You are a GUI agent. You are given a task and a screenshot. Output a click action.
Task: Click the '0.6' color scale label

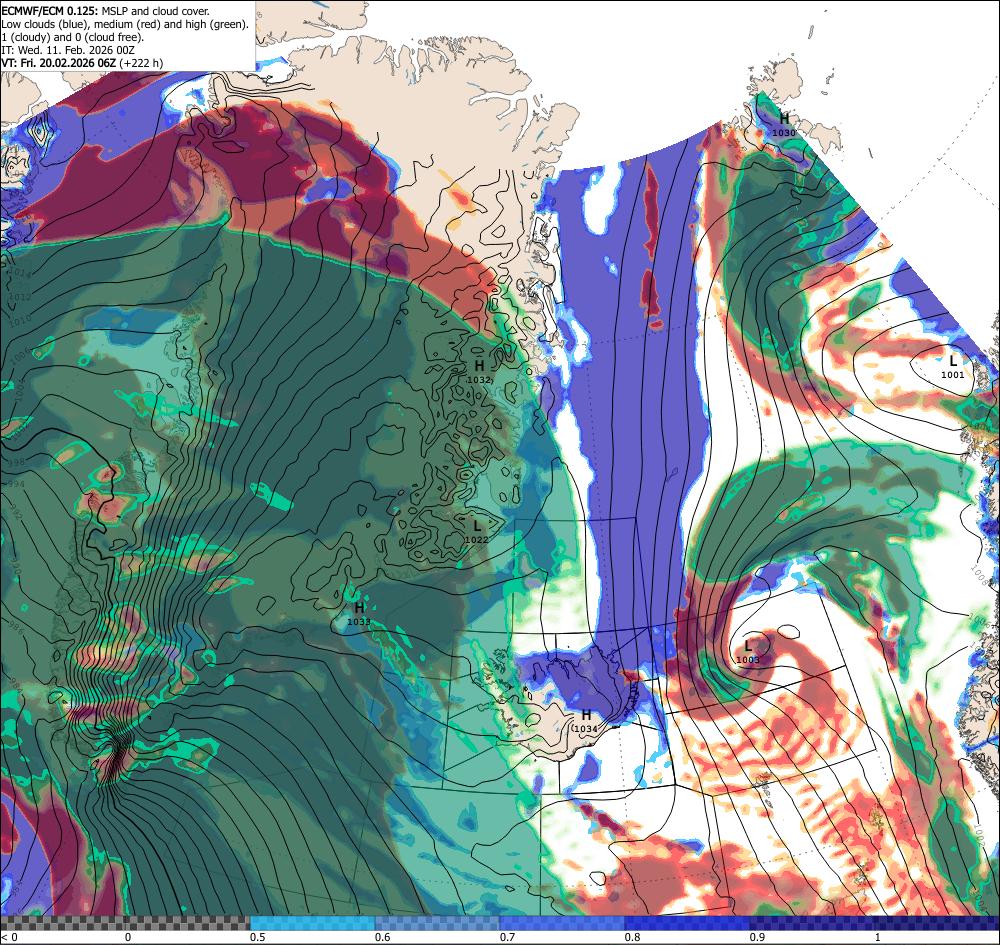(383, 937)
